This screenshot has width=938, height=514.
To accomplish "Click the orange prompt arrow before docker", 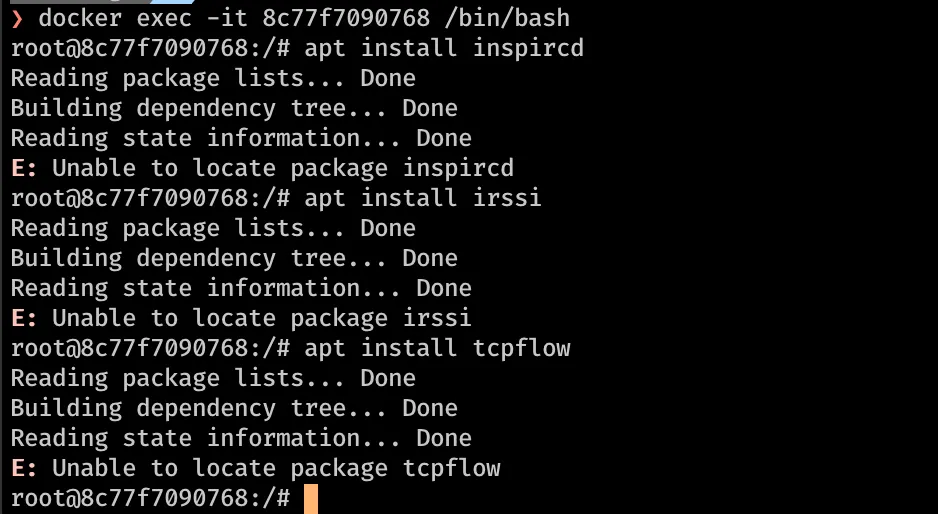I will click(x=17, y=19).
